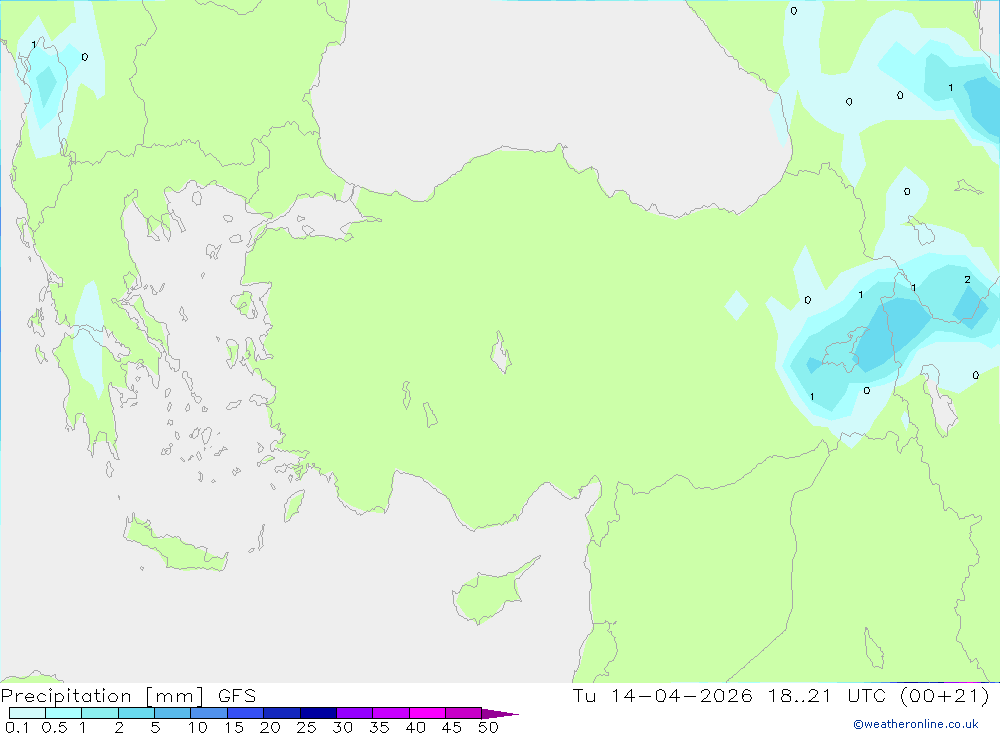1000x733 pixels.
Task: Choose the 15–20 mm blue legend swatch
Action: click(246, 713)
